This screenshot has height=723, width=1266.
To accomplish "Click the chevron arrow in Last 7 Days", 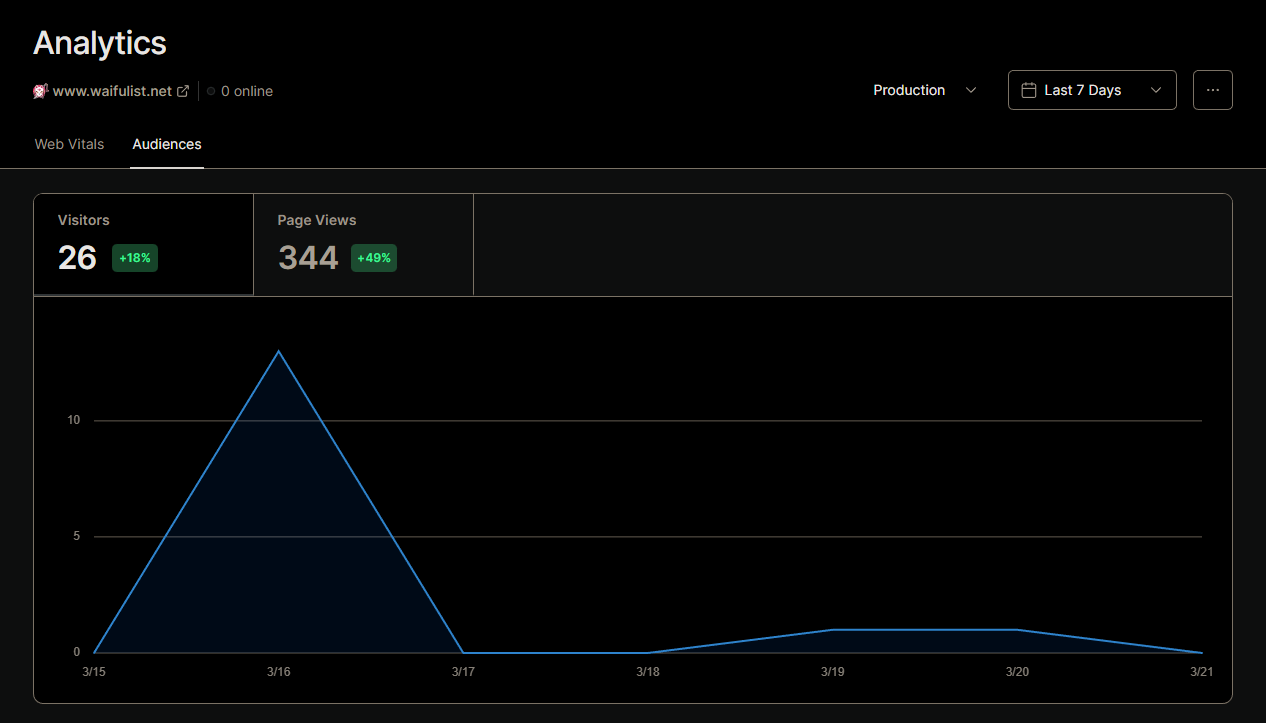I will (x=1156, y=90).
